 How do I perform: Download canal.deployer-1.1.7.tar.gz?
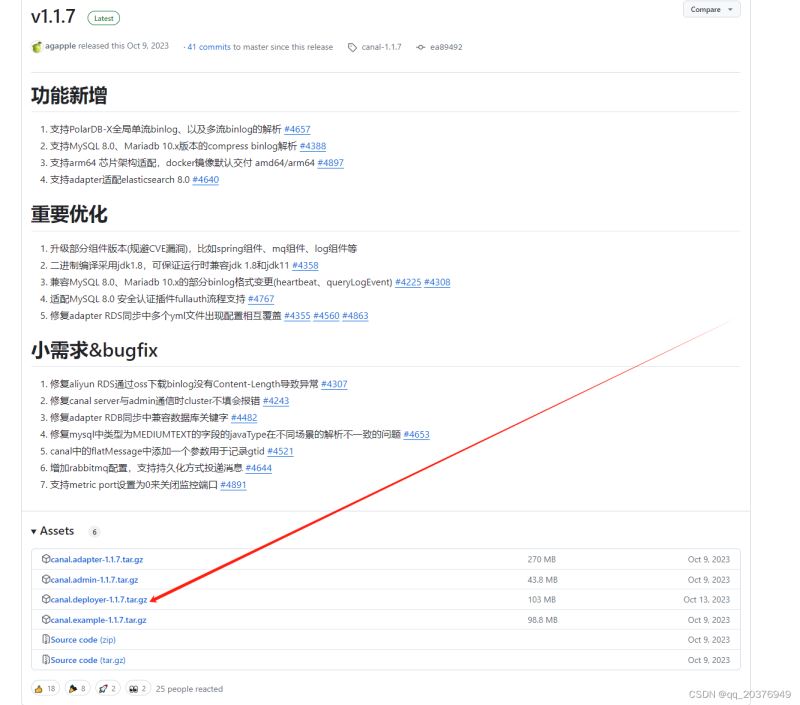point(98,600)
